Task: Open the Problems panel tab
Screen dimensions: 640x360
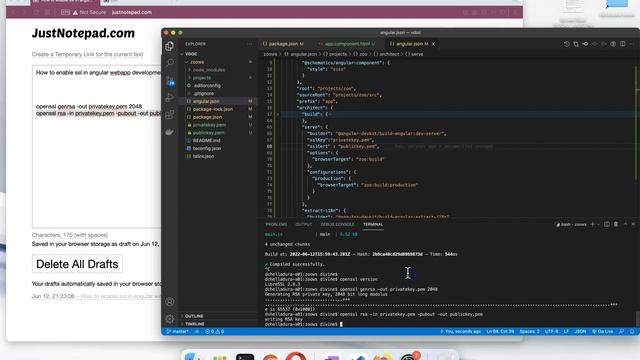Action: coord(276,224)
